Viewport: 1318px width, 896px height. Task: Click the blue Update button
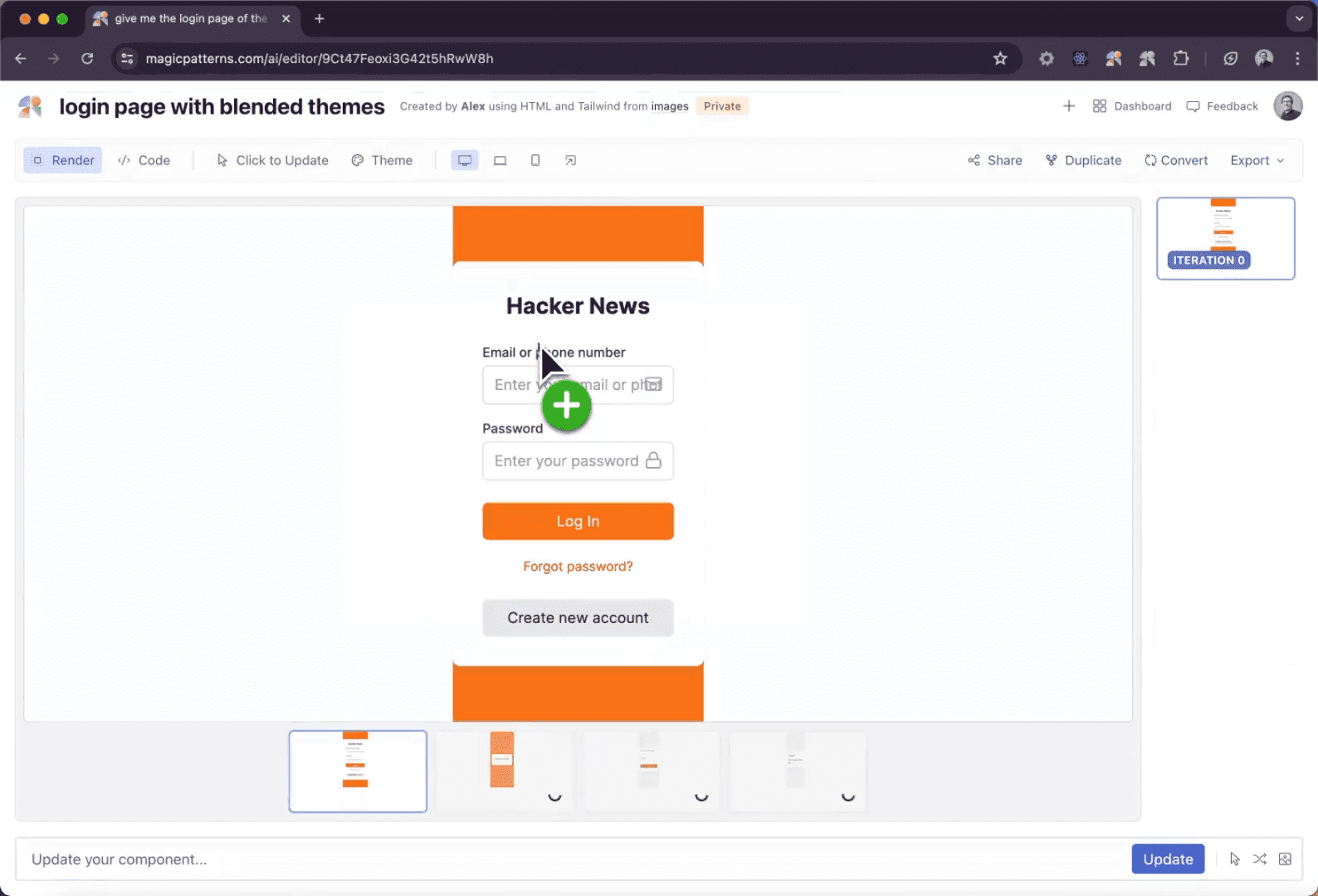[x=1168, y=859]
